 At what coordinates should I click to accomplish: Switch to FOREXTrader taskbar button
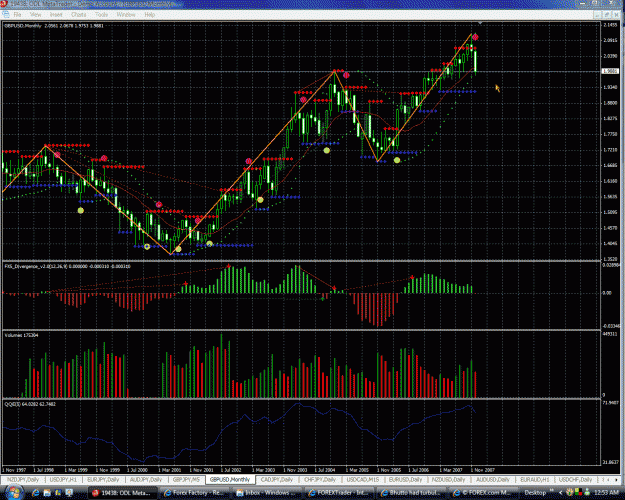[x=340, y=493]
